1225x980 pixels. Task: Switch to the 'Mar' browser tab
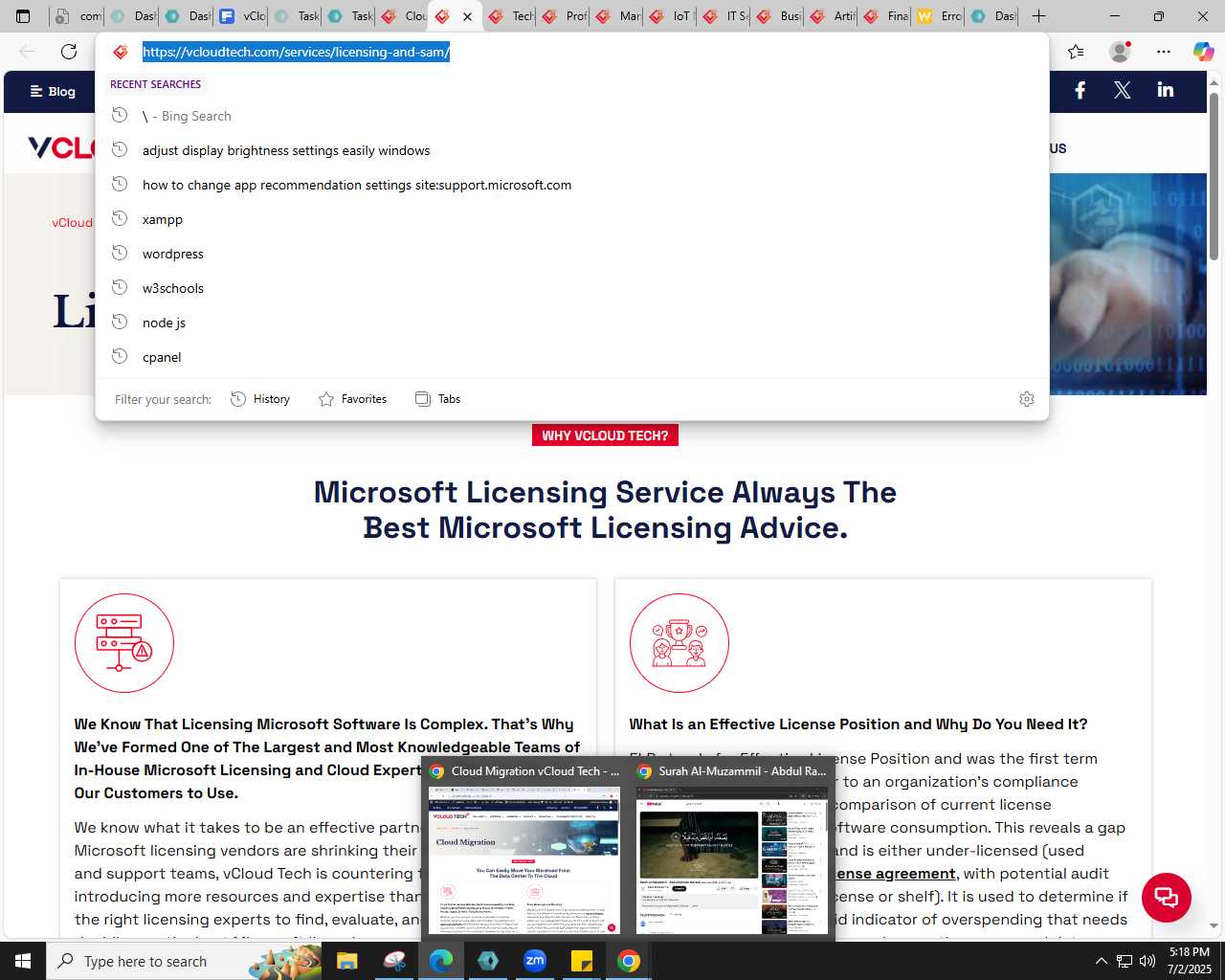pyautogui.click(x=618, y=16)
